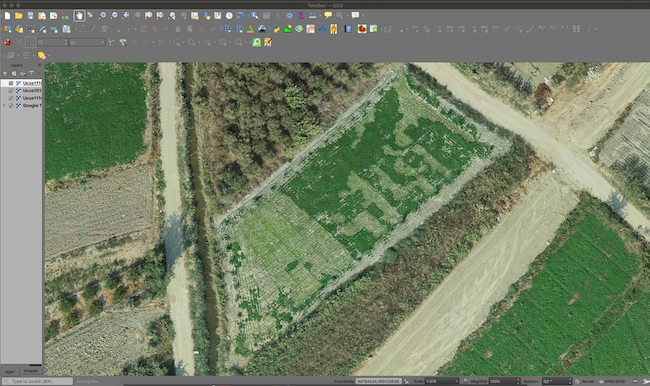Click the Rotation value field
The width and height of the screenshot is (650, 386).
pos(558,381)
